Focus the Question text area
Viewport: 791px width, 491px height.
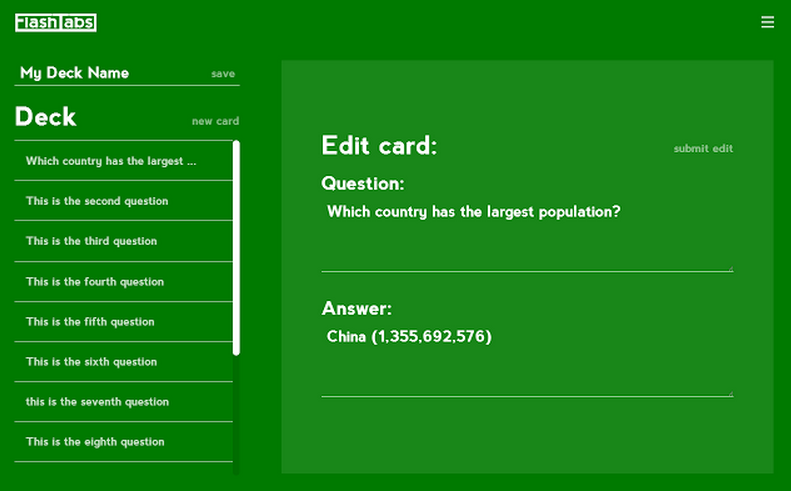pyautogui.click(x=527, y=235)
